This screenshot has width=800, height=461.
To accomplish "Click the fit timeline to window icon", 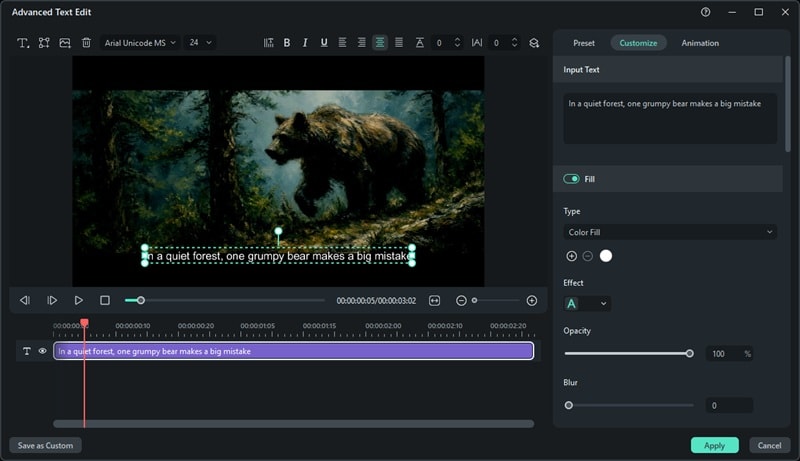I will [x=434, y=300].
